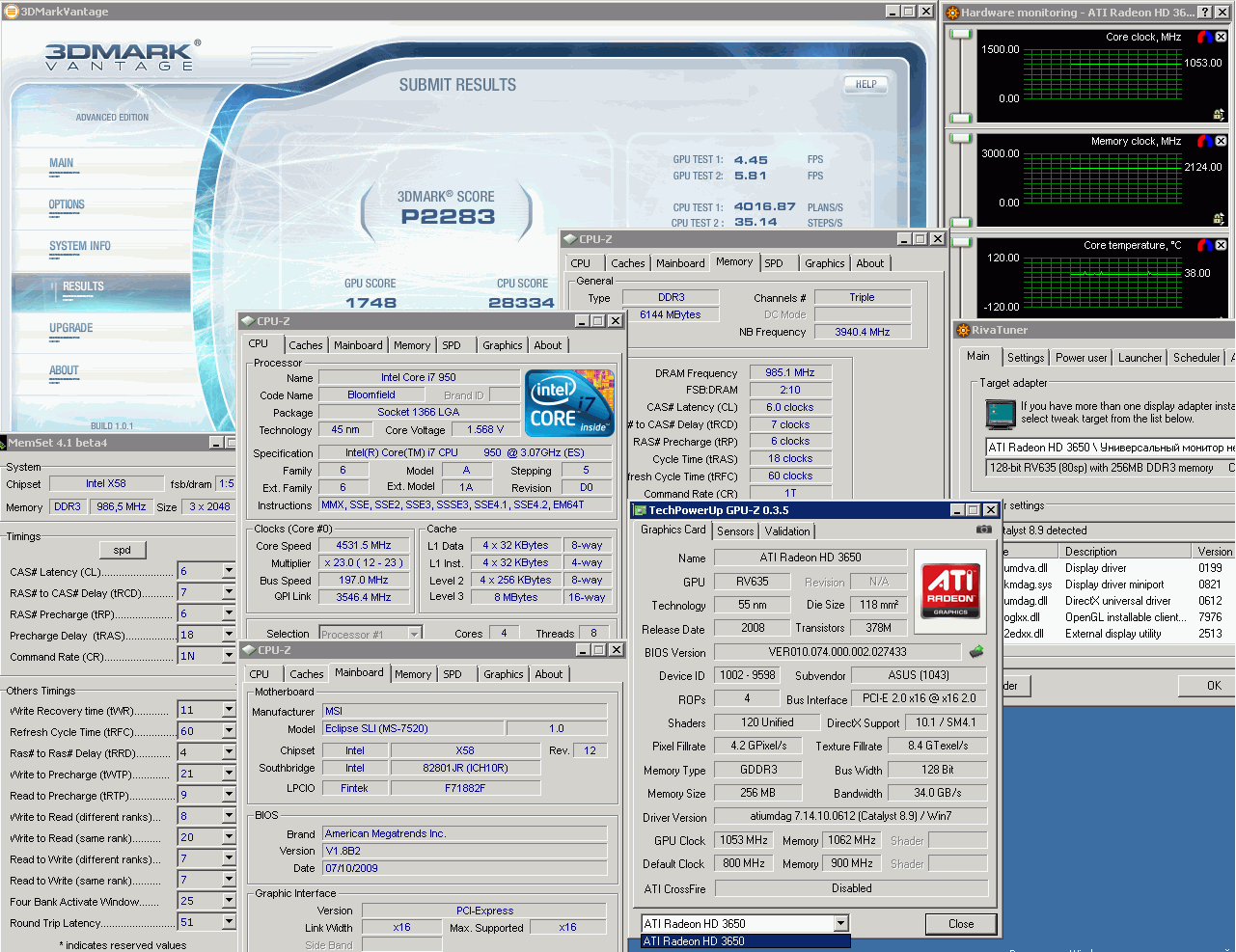
Task: Open OPTIONS in 3DMark sidebar
Action: coord(67,204)
